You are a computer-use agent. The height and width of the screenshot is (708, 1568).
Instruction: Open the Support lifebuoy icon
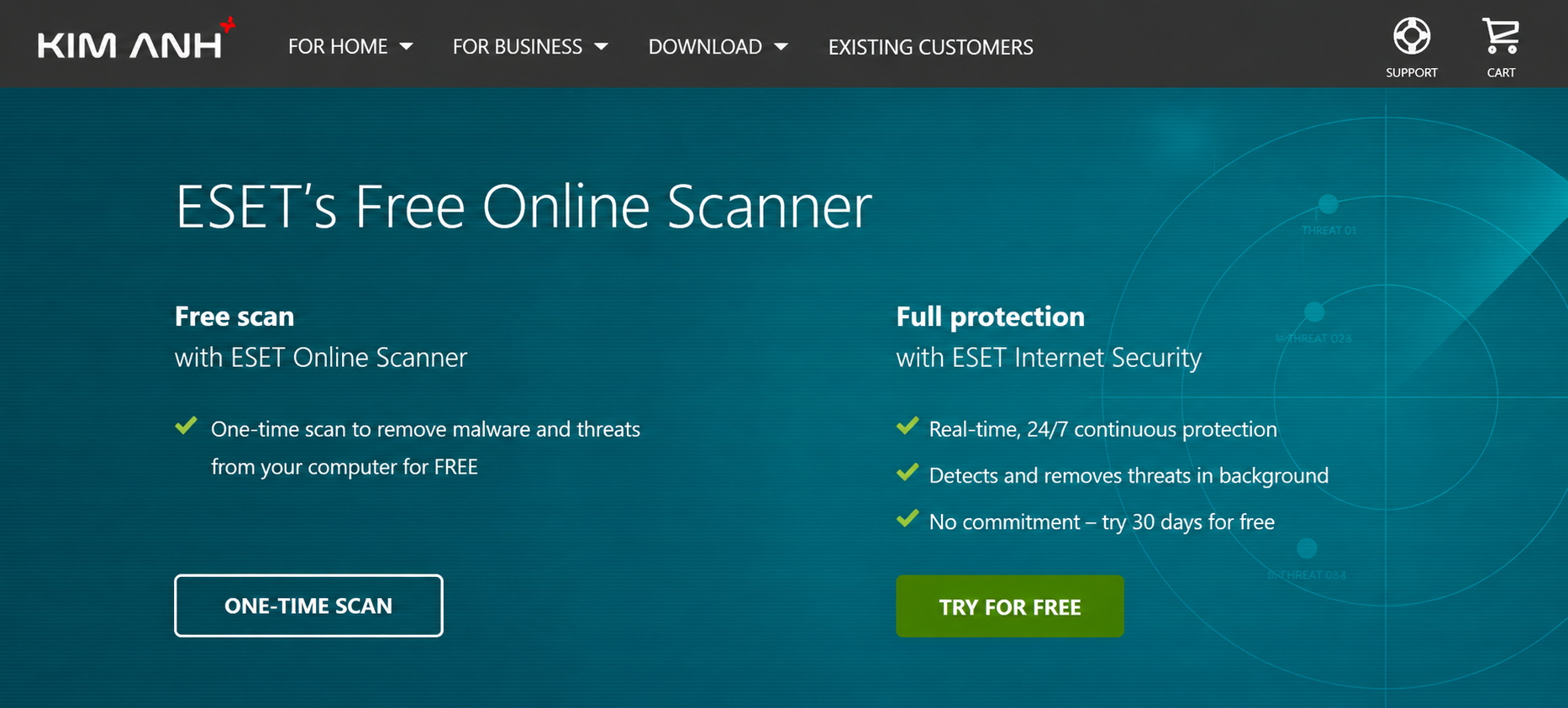click(1412, 35)
